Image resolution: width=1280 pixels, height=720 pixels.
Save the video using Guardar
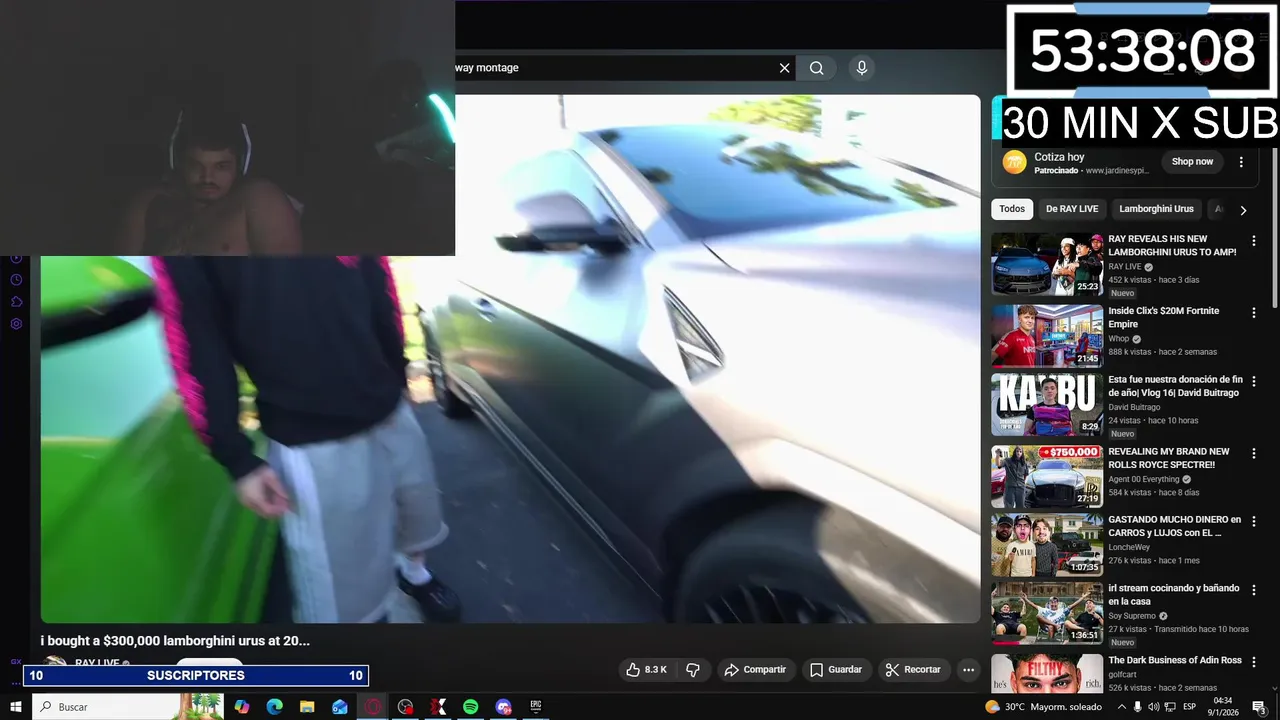click(x=835, y=670)
